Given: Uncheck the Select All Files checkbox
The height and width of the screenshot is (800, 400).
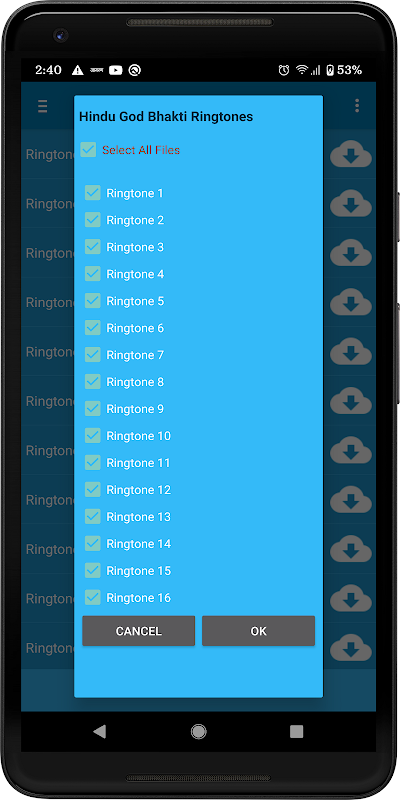Looking at the screenshot, I should coord(88,149).
